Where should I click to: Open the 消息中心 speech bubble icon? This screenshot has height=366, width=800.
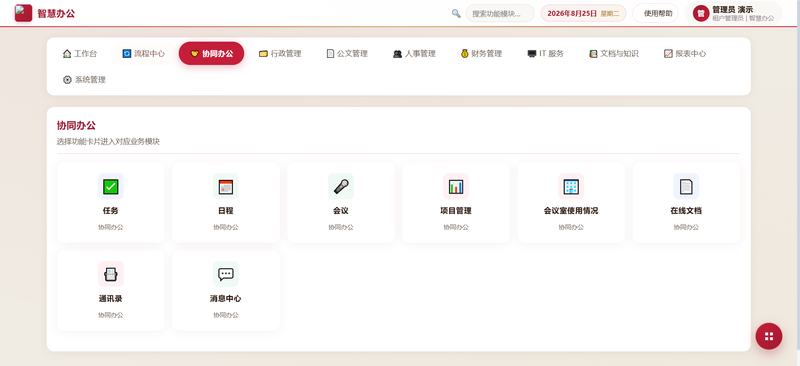click(x=226, y=274)
